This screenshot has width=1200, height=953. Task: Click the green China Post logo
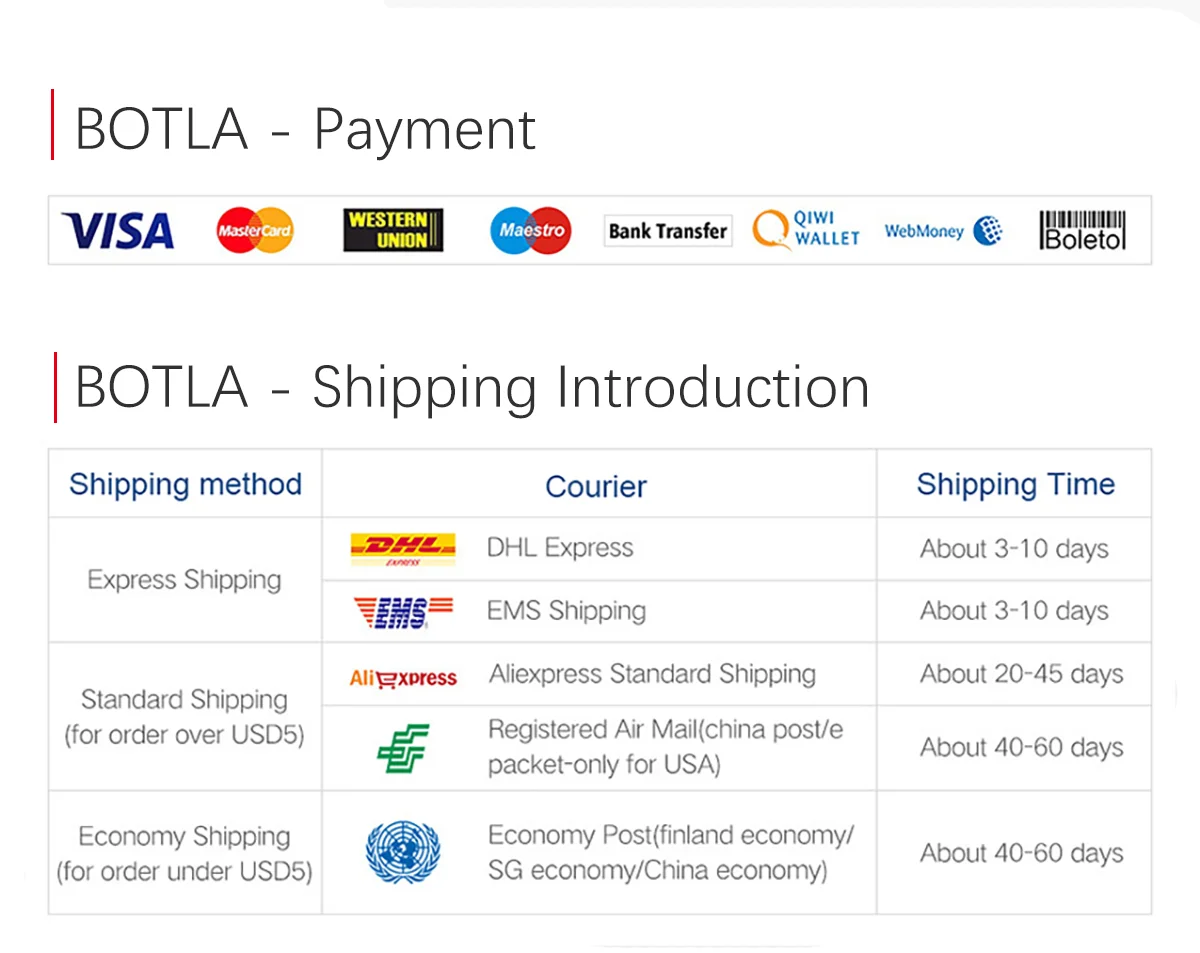403,748
